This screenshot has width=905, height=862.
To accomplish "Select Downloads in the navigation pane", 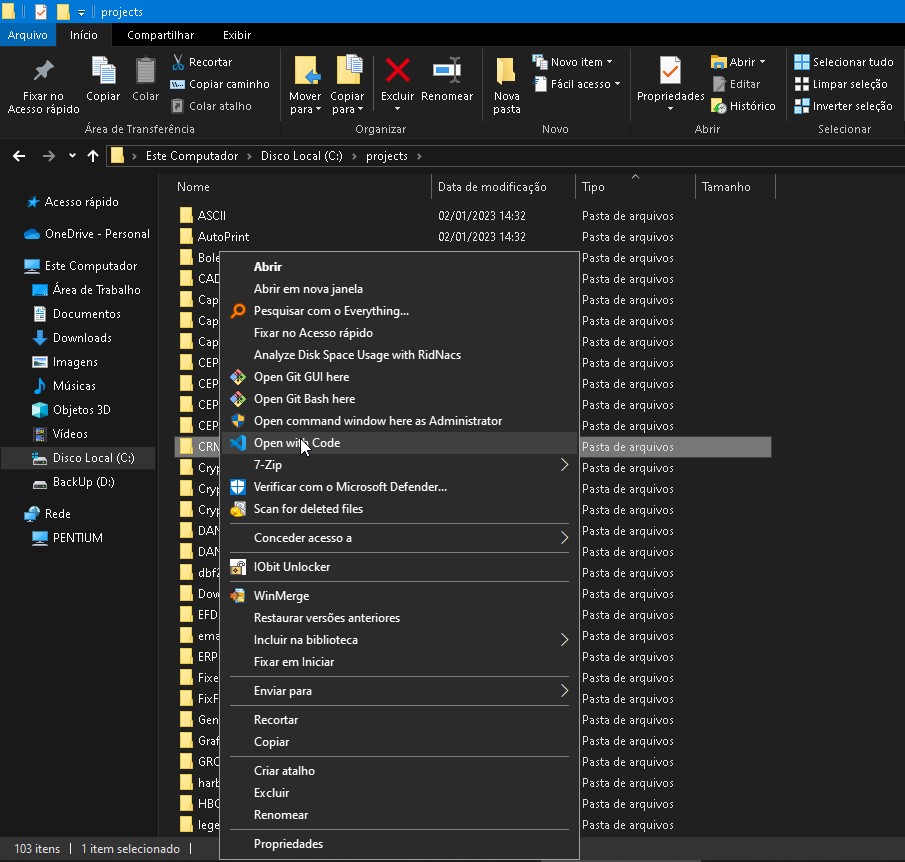I will pos(82,338).
